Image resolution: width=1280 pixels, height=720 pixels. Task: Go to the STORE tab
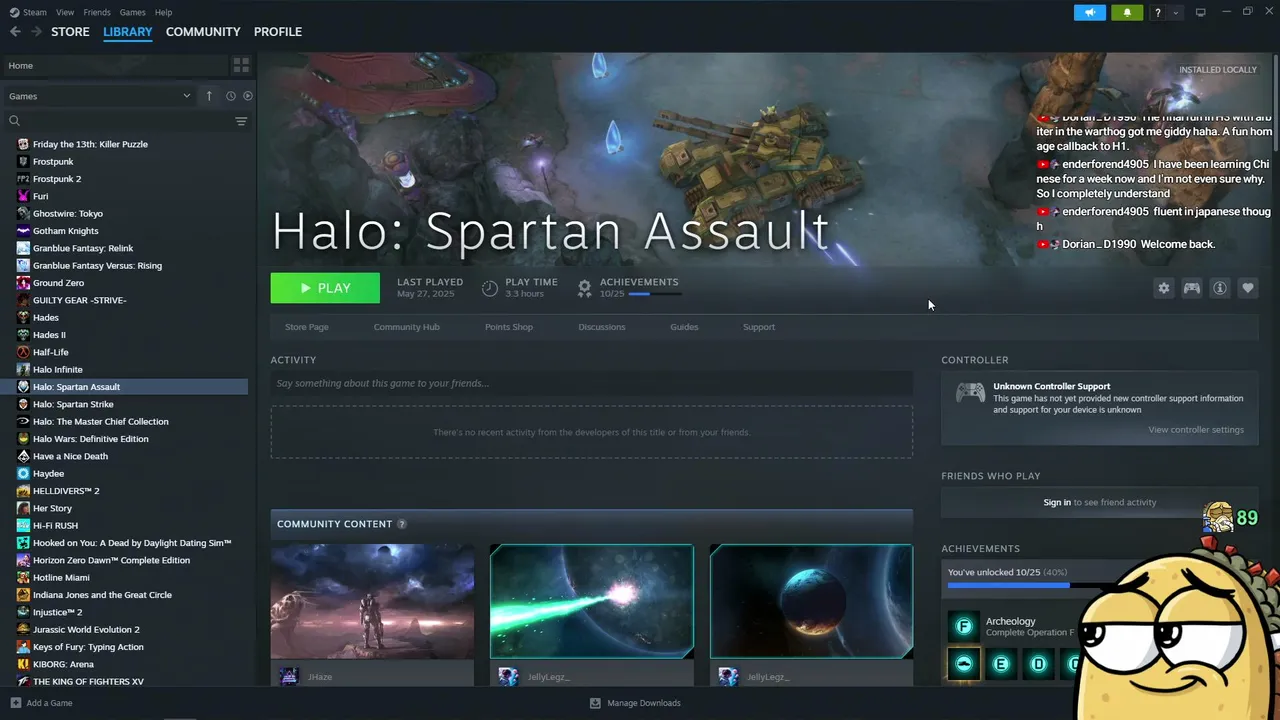point(70,32)
